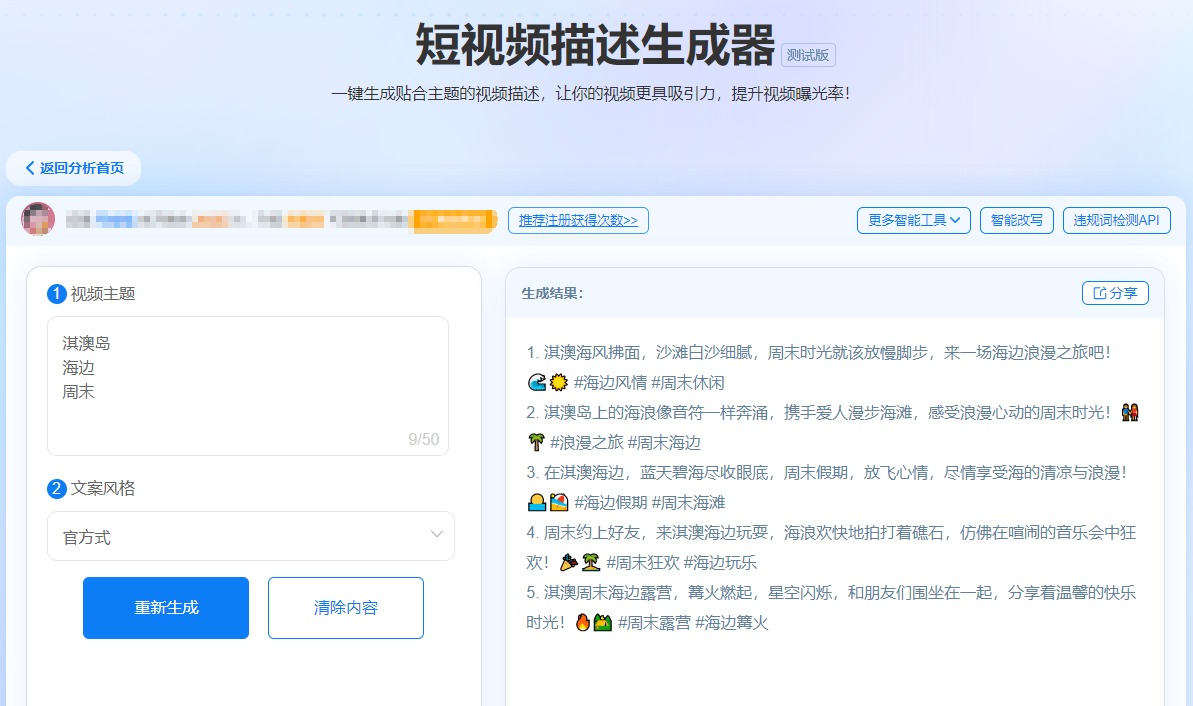Image resolution: width=1193 pixels, height=706 pixels.
Task: Click the party popper emoji before #周末狂欢
Action: tap(568, 563)
